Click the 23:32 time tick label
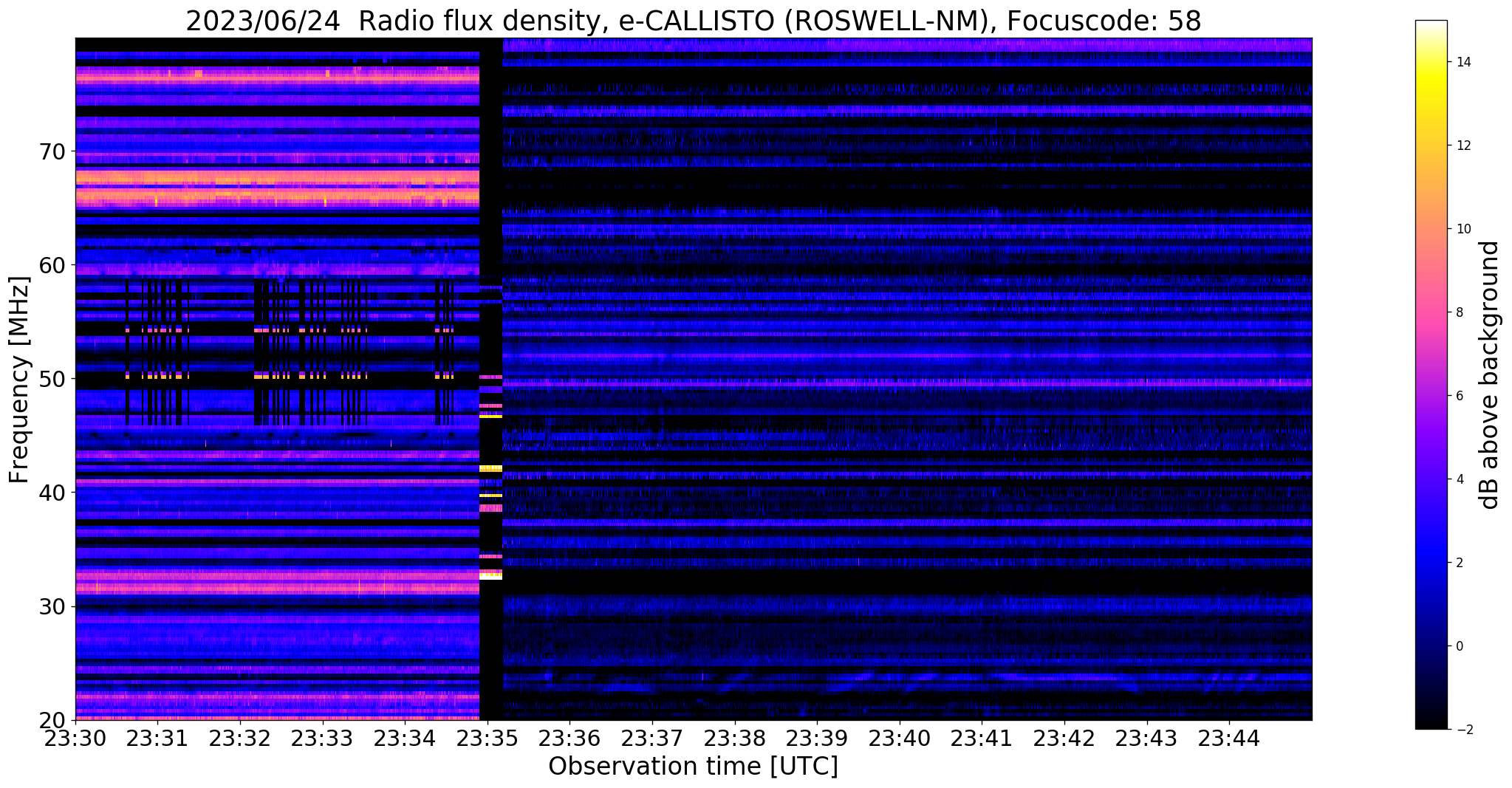The height and width of the screenshot is (788, 1512). 240,738
